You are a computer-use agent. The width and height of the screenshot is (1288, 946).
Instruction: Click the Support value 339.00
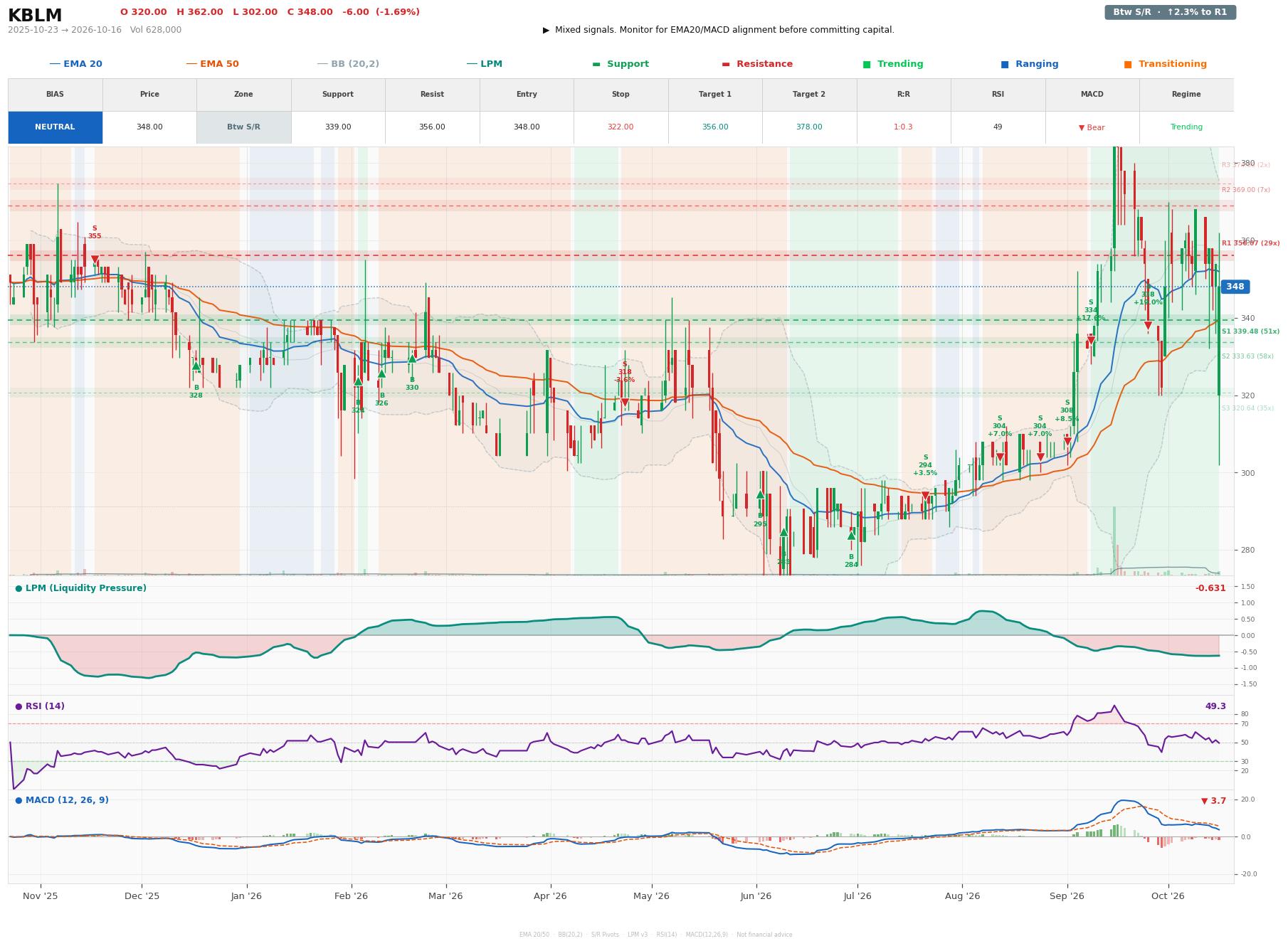[x=338, y=127]
